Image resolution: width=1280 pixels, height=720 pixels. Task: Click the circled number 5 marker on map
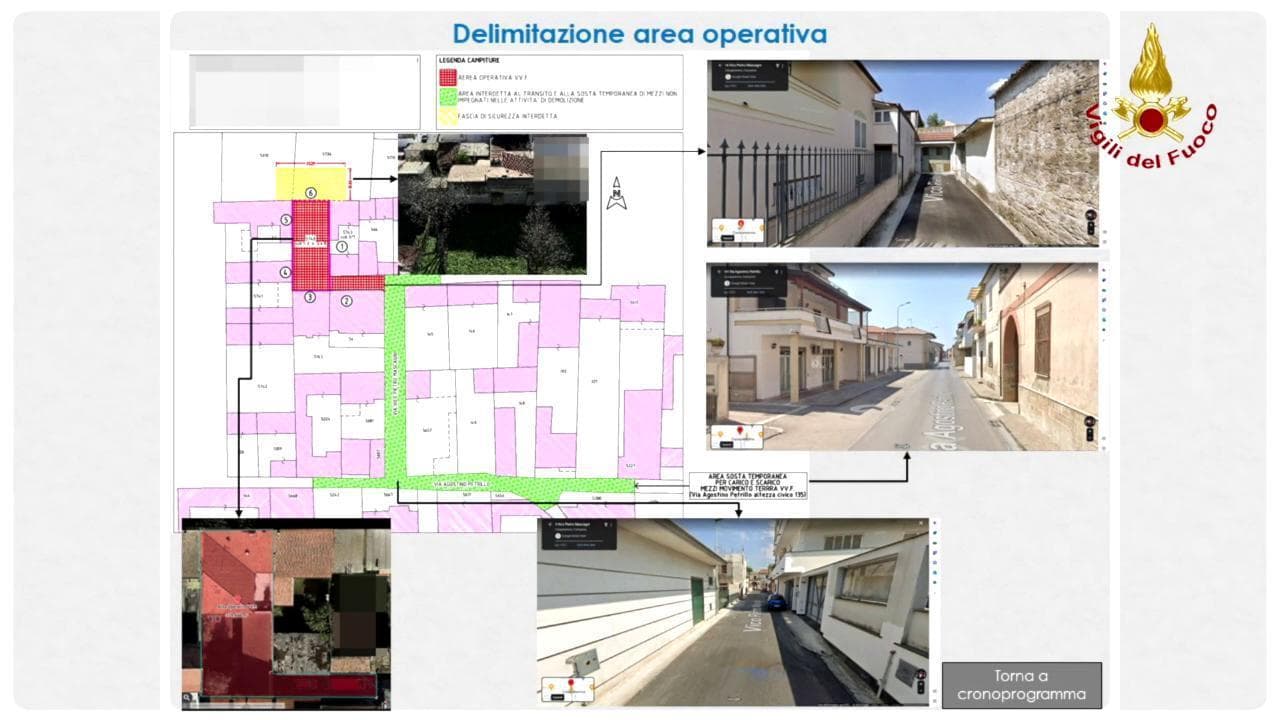(x=286, y=219)
